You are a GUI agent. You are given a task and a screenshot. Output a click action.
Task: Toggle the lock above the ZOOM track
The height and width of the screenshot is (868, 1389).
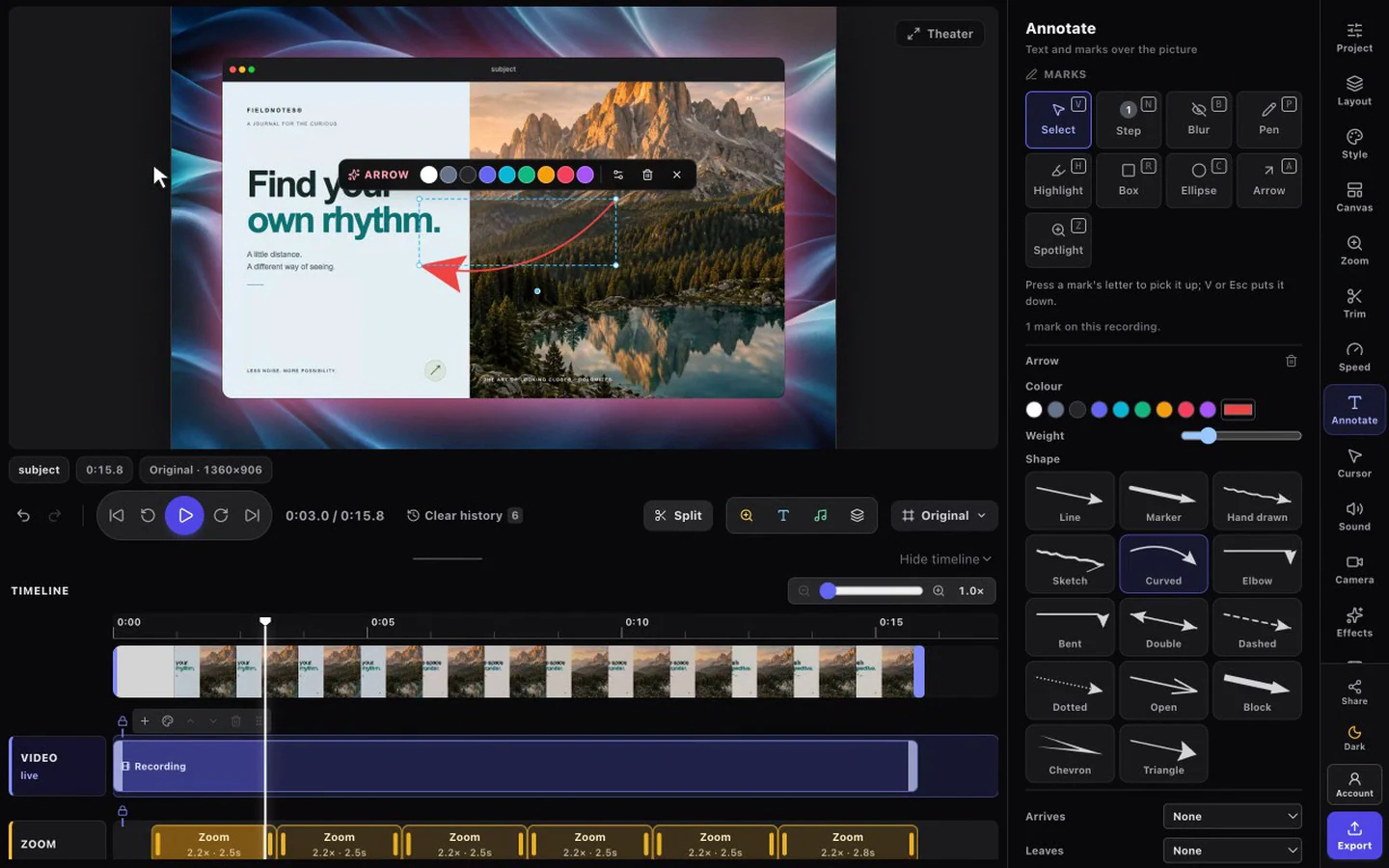pyautogui.click(x=123, y=811)
